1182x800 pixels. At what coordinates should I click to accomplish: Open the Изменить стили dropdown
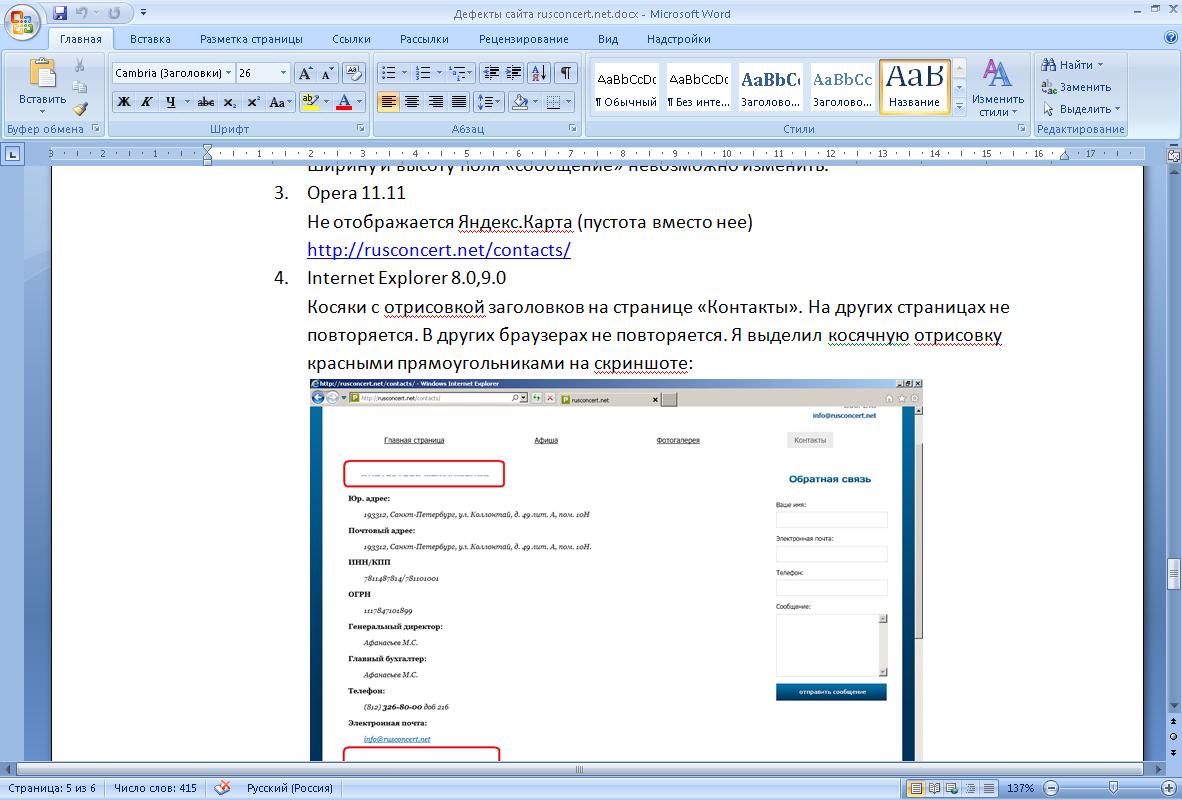point(997,87)
